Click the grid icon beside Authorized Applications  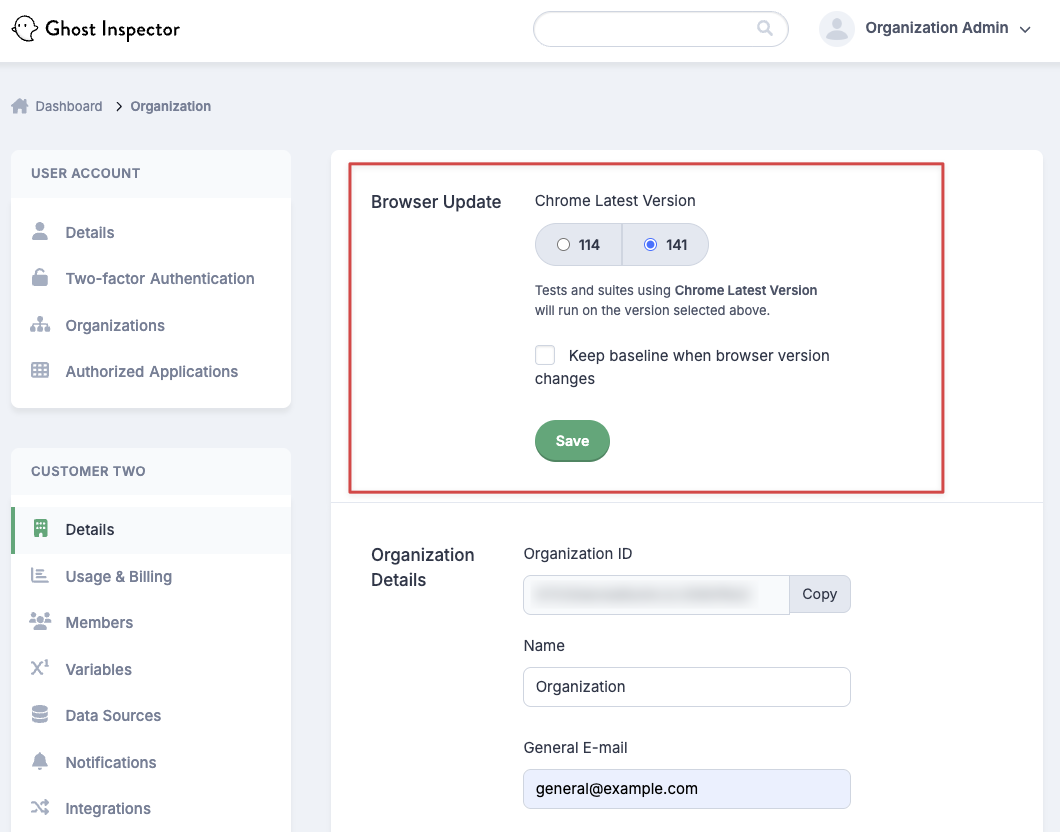(40, 371)
